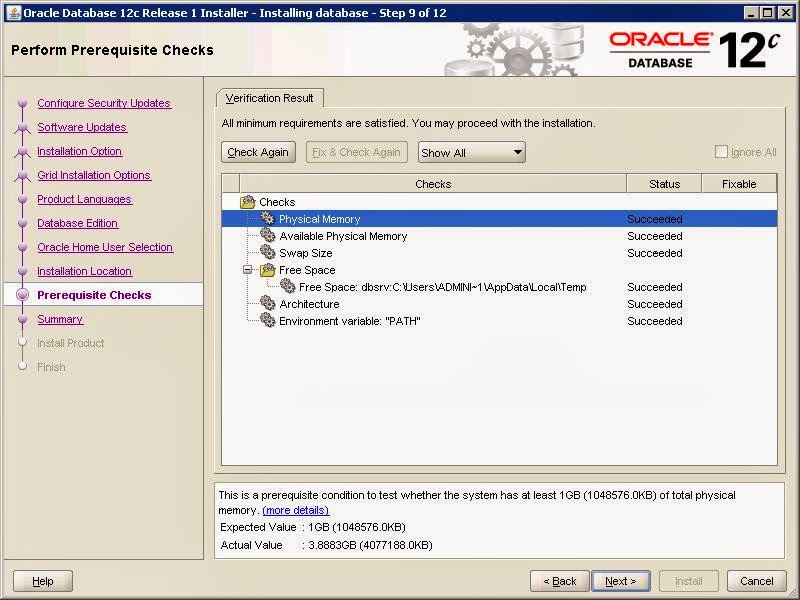Click the Fix & Check Again button

point(356,152)
